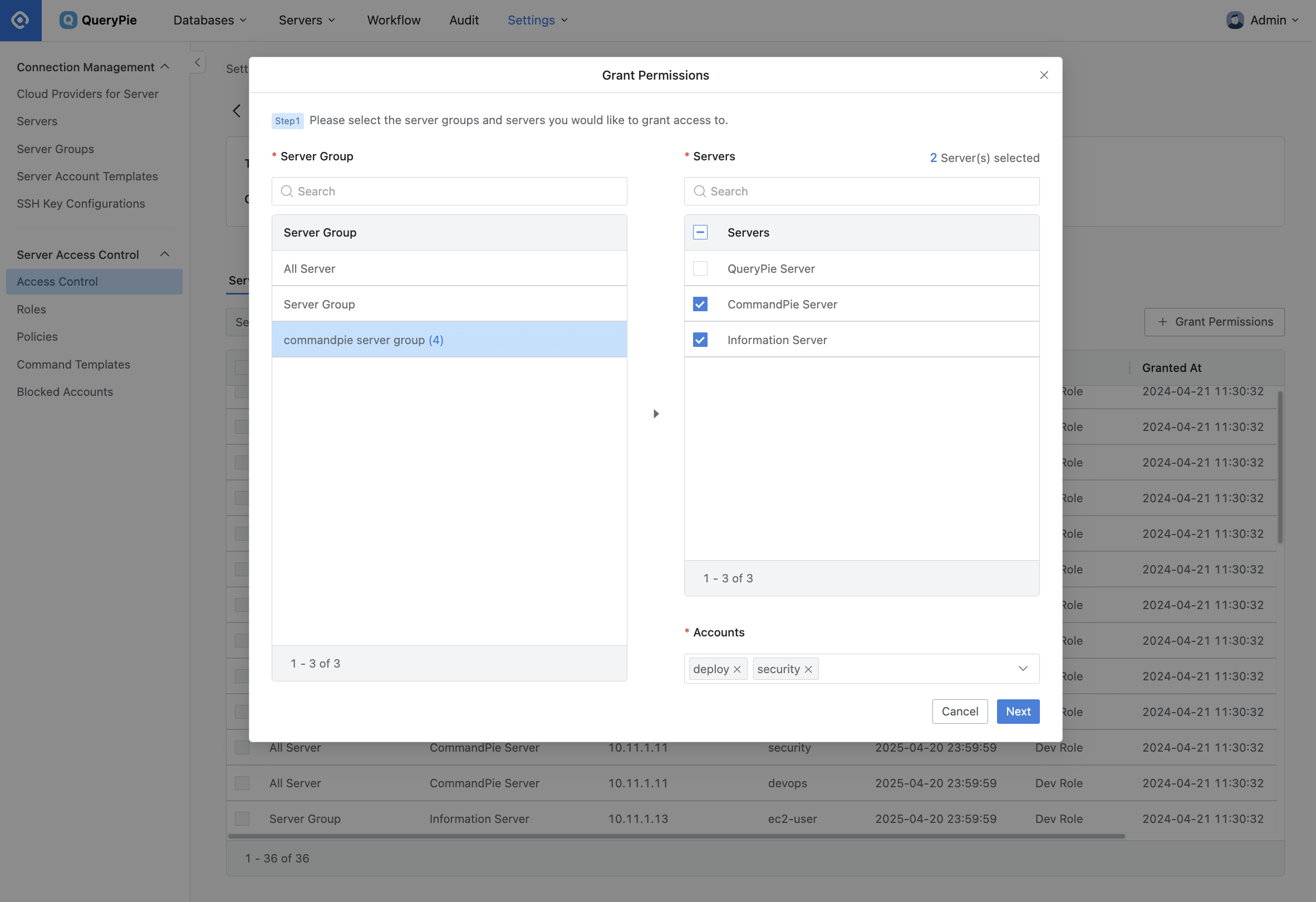
Task: Click the back arrow behind the dialog
Action: 237,111
